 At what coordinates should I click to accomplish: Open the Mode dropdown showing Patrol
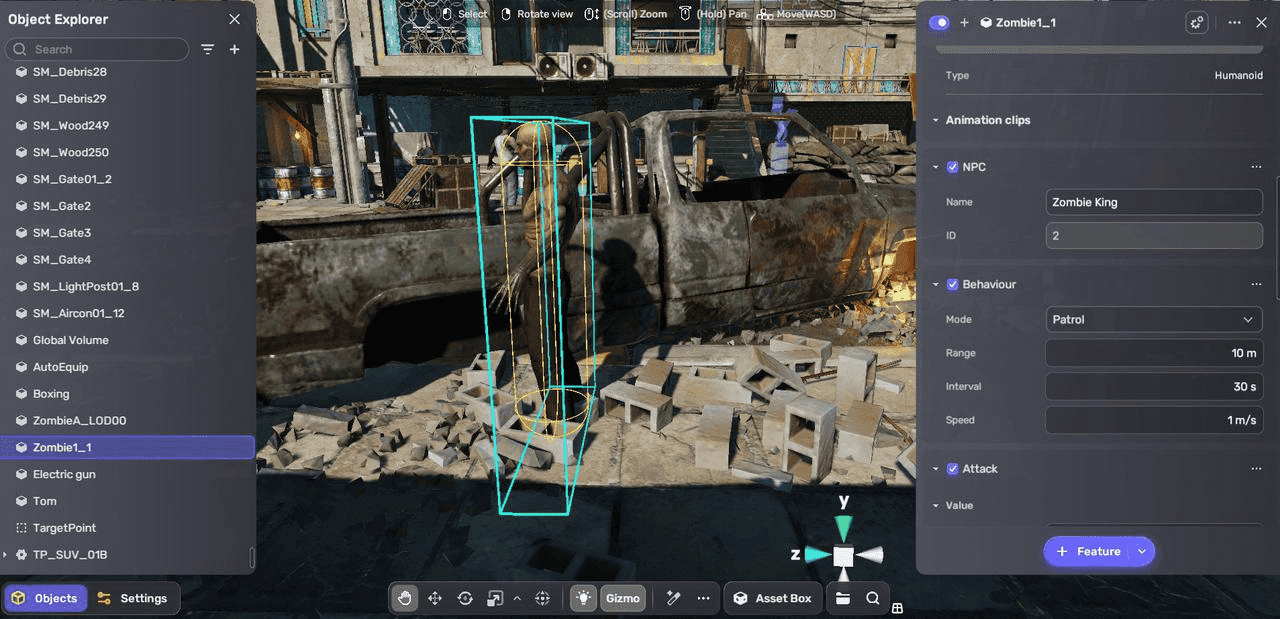(x=1153, y=319)
